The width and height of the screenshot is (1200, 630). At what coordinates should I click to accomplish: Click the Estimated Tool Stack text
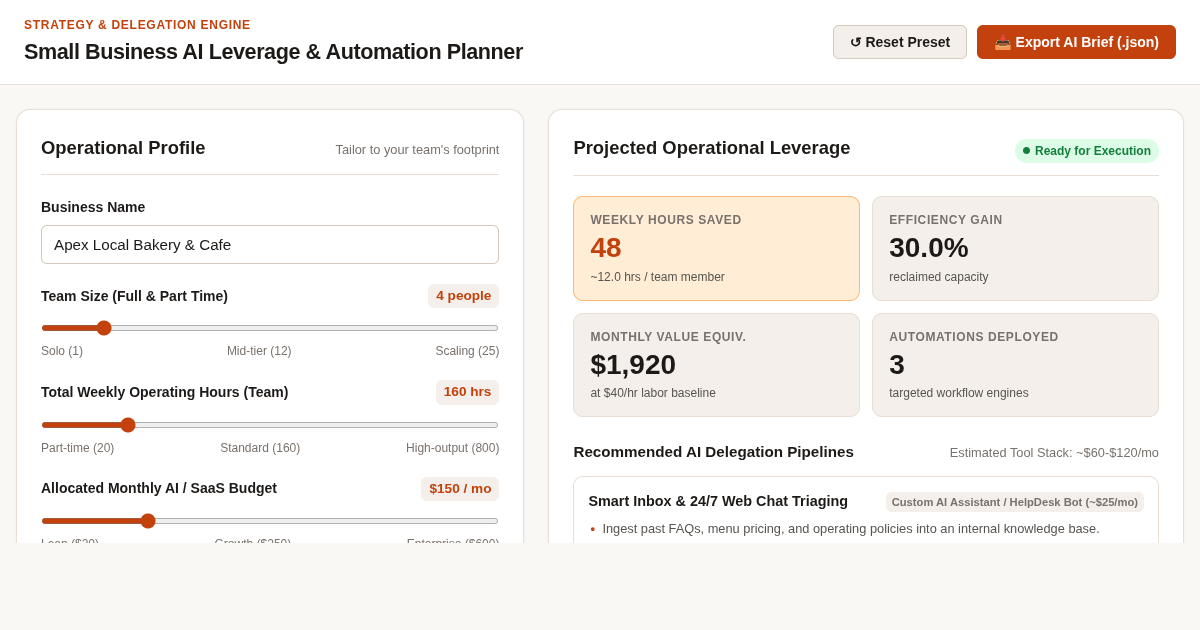[x=1054, y=452]
